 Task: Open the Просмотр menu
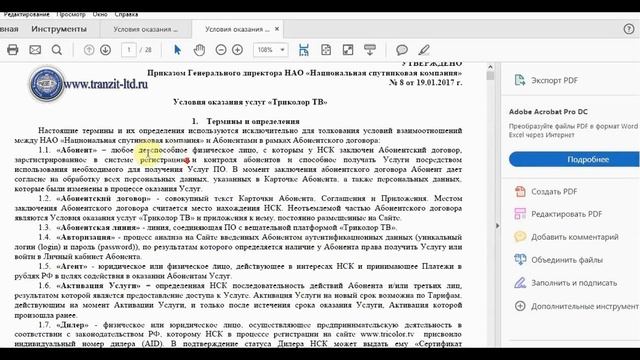point(71,14)
